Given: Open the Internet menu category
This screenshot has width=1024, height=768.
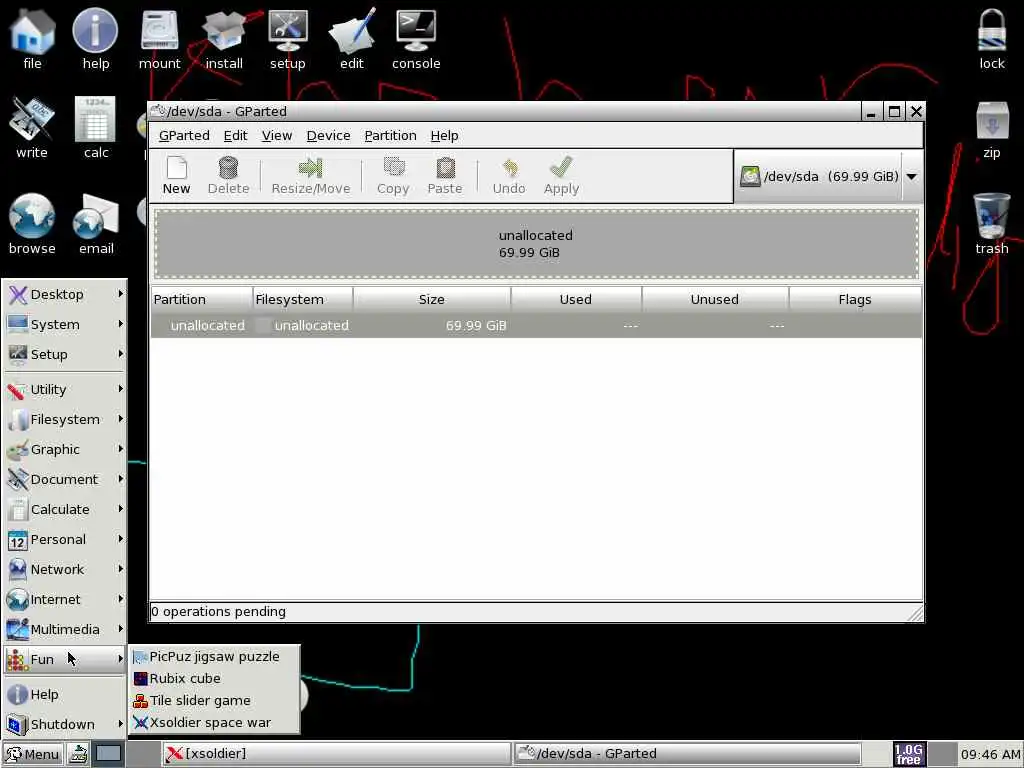Looking at the screenshot, I should click(x=65, y=600).
